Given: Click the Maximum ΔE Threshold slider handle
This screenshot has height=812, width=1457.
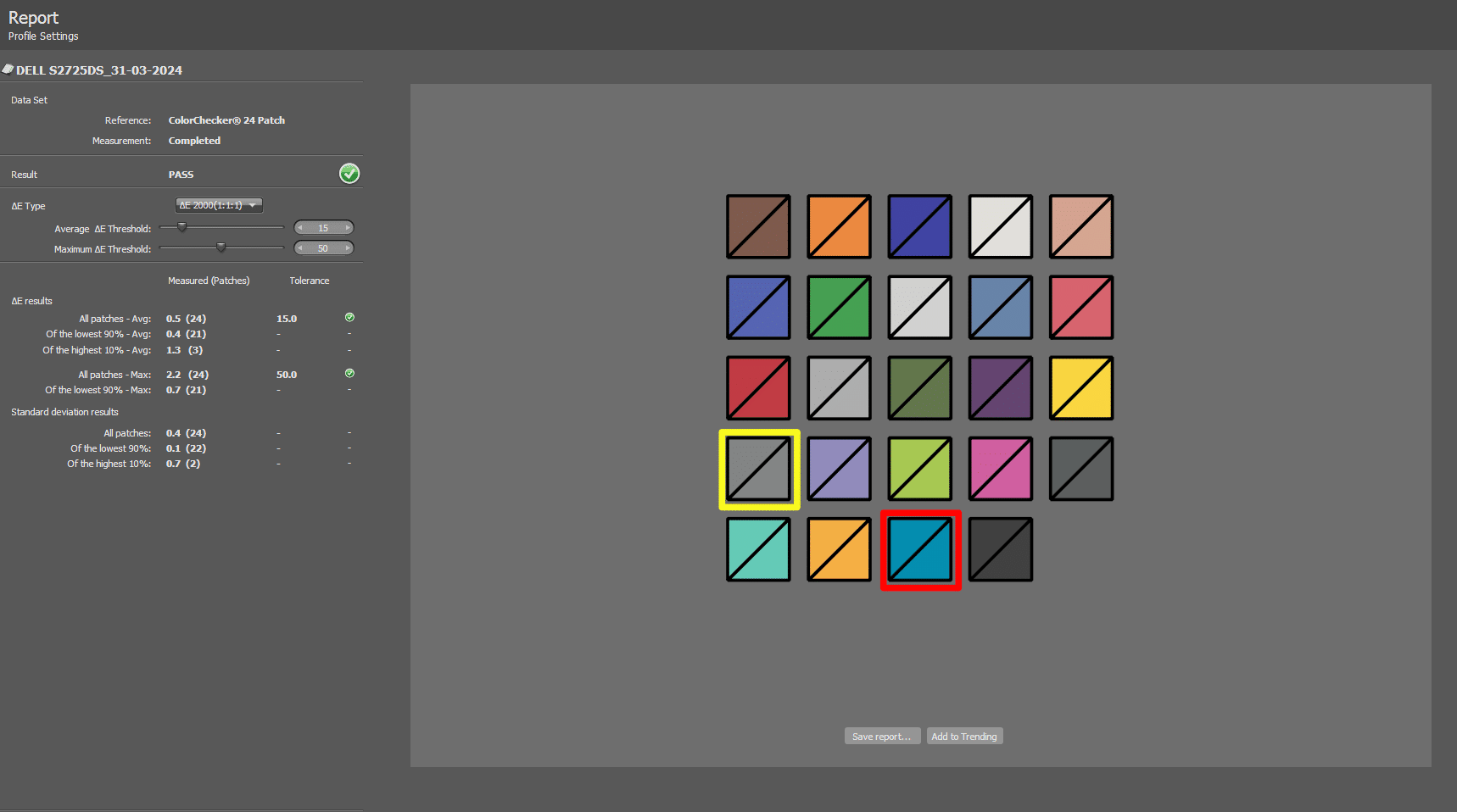Looking at the screenshot, I should point(221,247).
